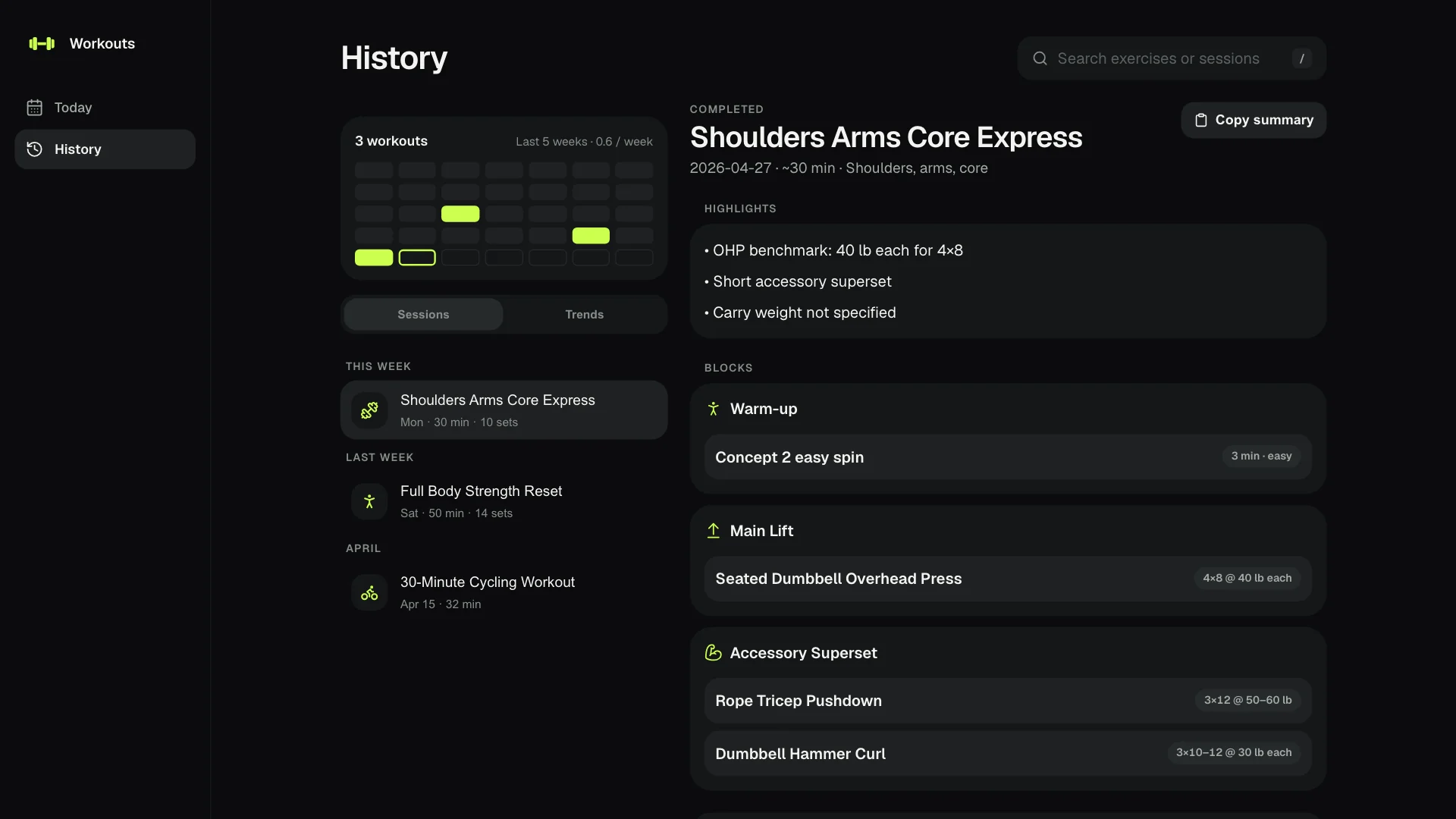Open Today in the sidebar
The width and height of the screenshot is (1456, 819).
(x=105, y=108)
